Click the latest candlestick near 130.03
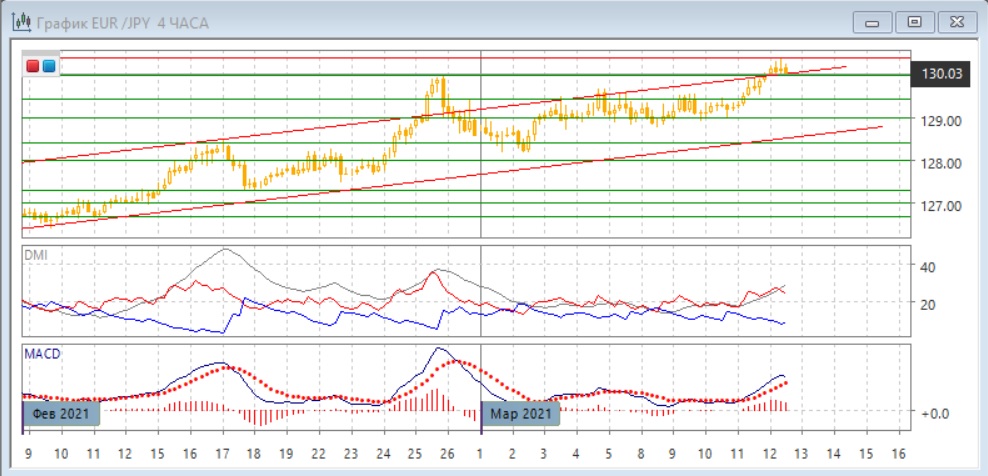Screen dimensions: 988x476 [x=786, y=69]
